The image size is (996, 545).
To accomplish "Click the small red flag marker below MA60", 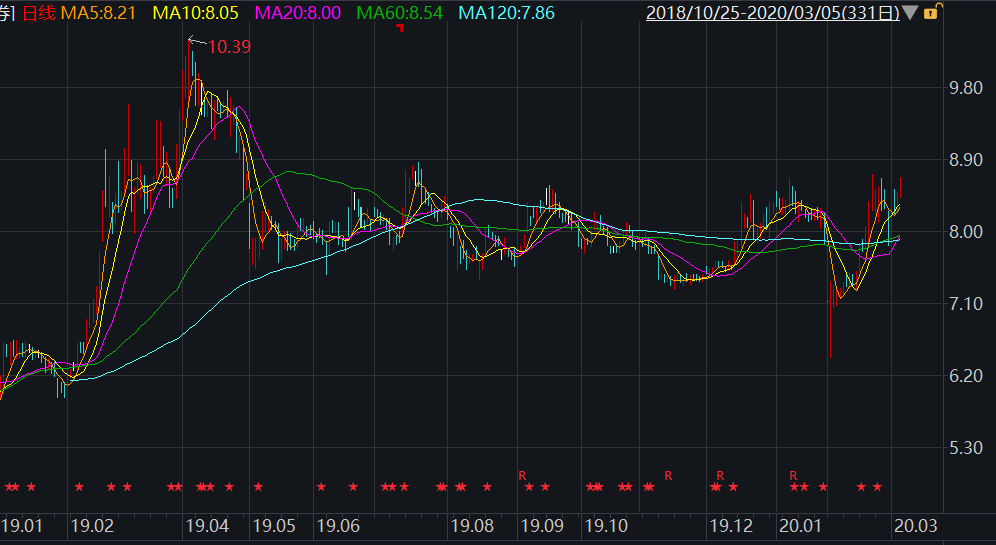I will point(400,28).
